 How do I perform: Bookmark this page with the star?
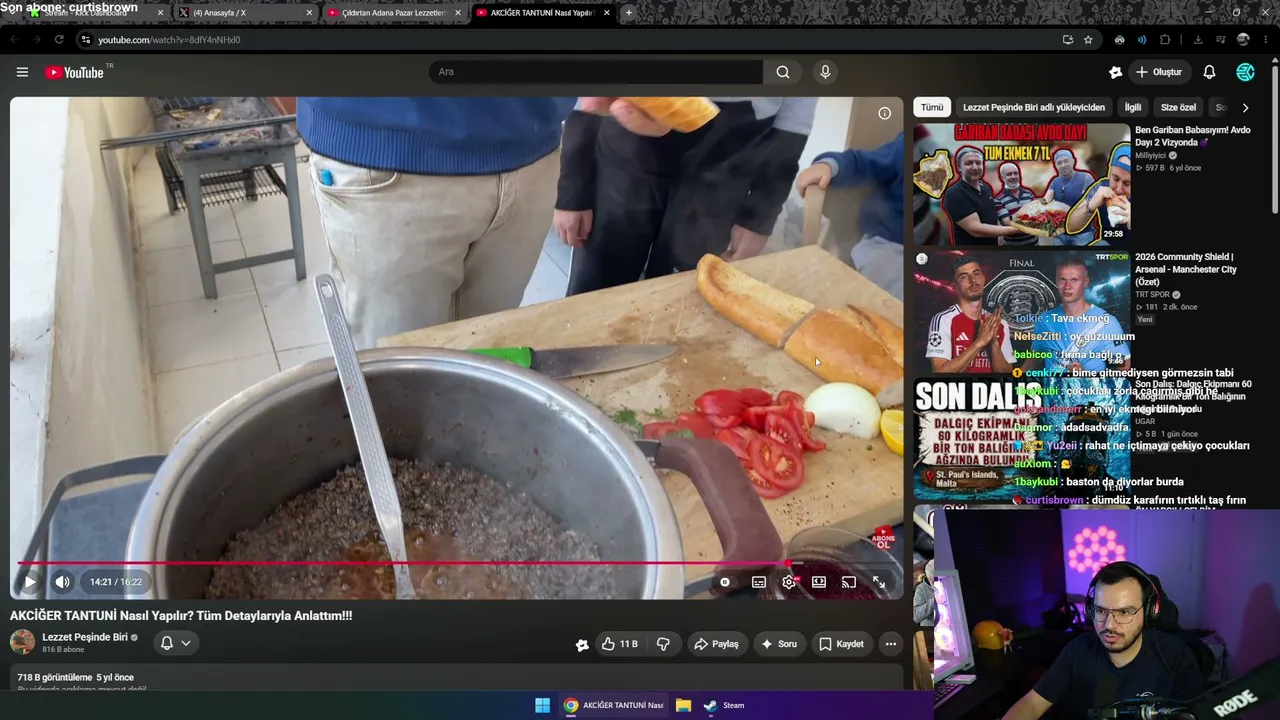(x=1088, y=40)
